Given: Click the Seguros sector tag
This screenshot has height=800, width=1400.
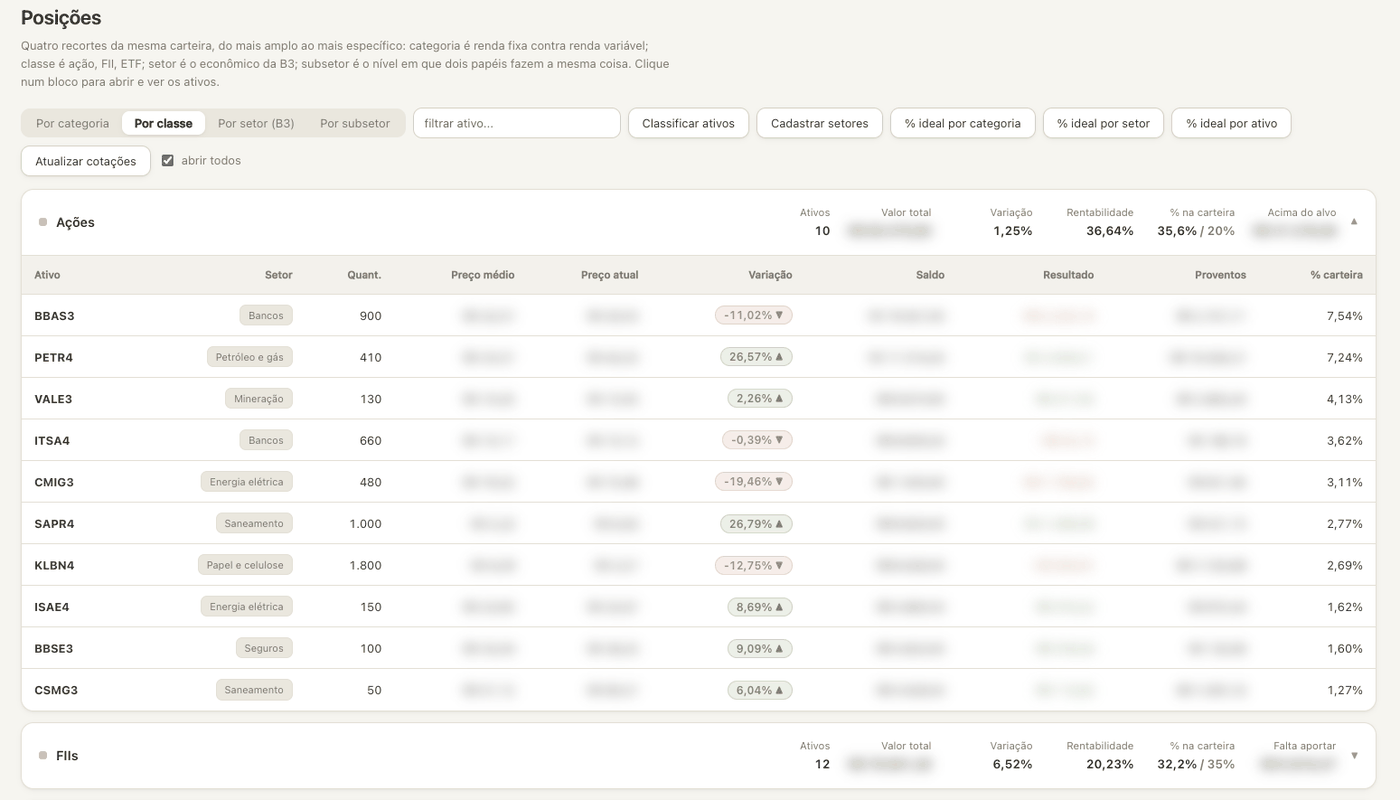Looking at the screenshot, I should tap(264, 648).
